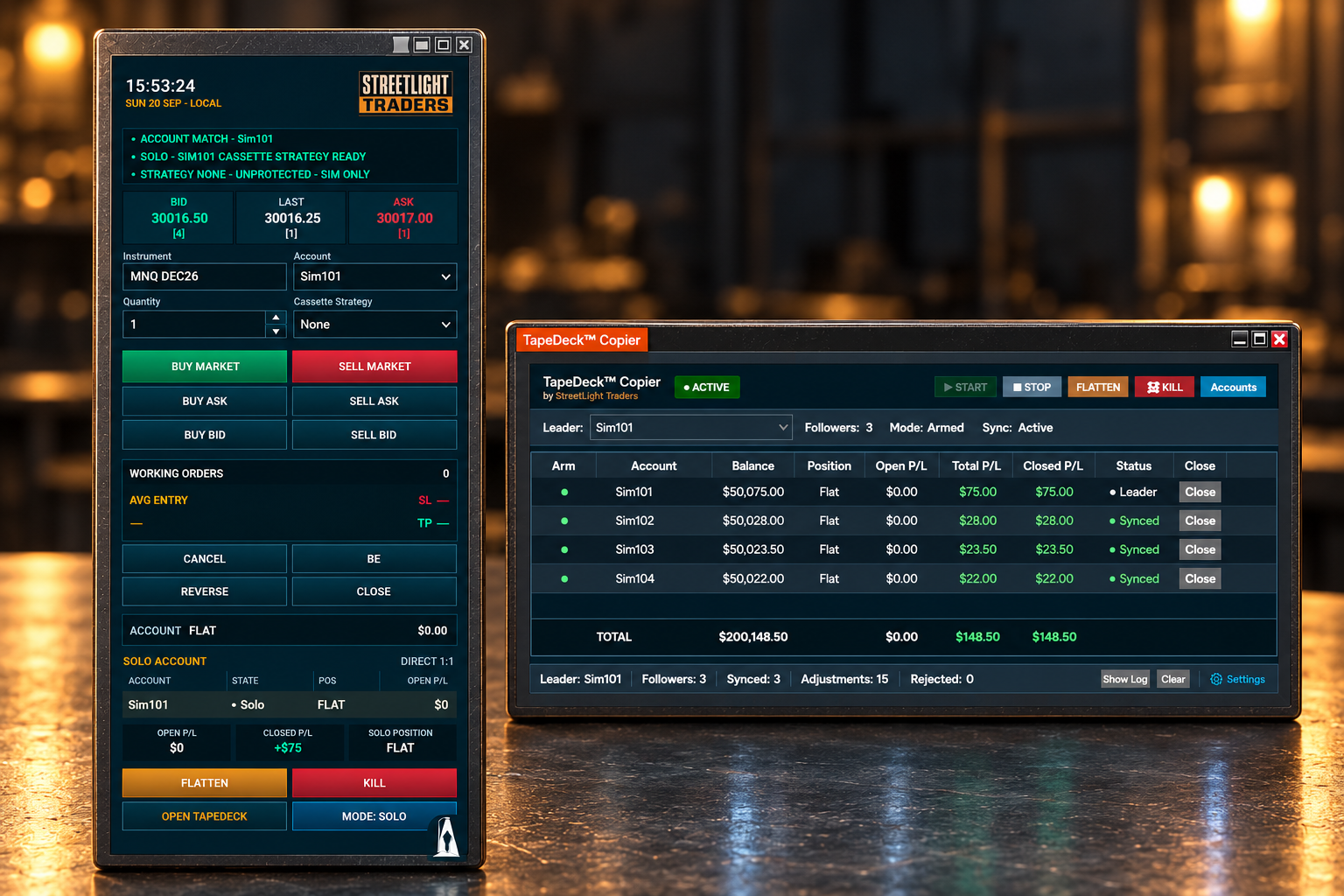Toggle the arm dot for Sim101
The height and width of the screenshot is (896, 1344).
(564, 492)
